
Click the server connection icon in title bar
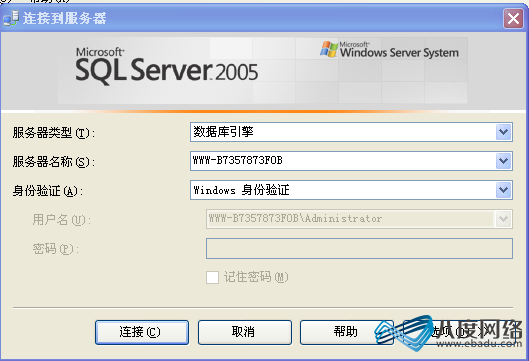11,18
